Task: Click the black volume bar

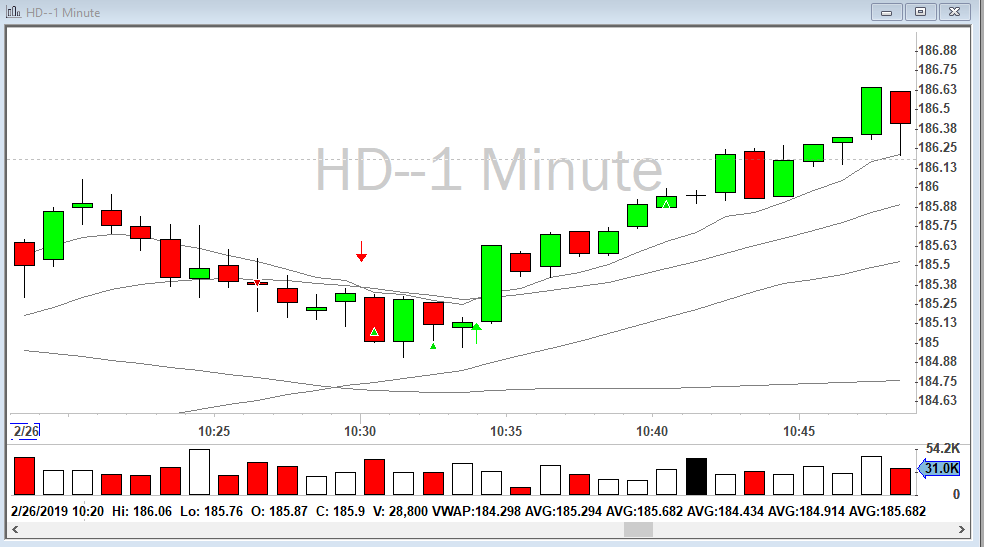Action: [696, 477]
